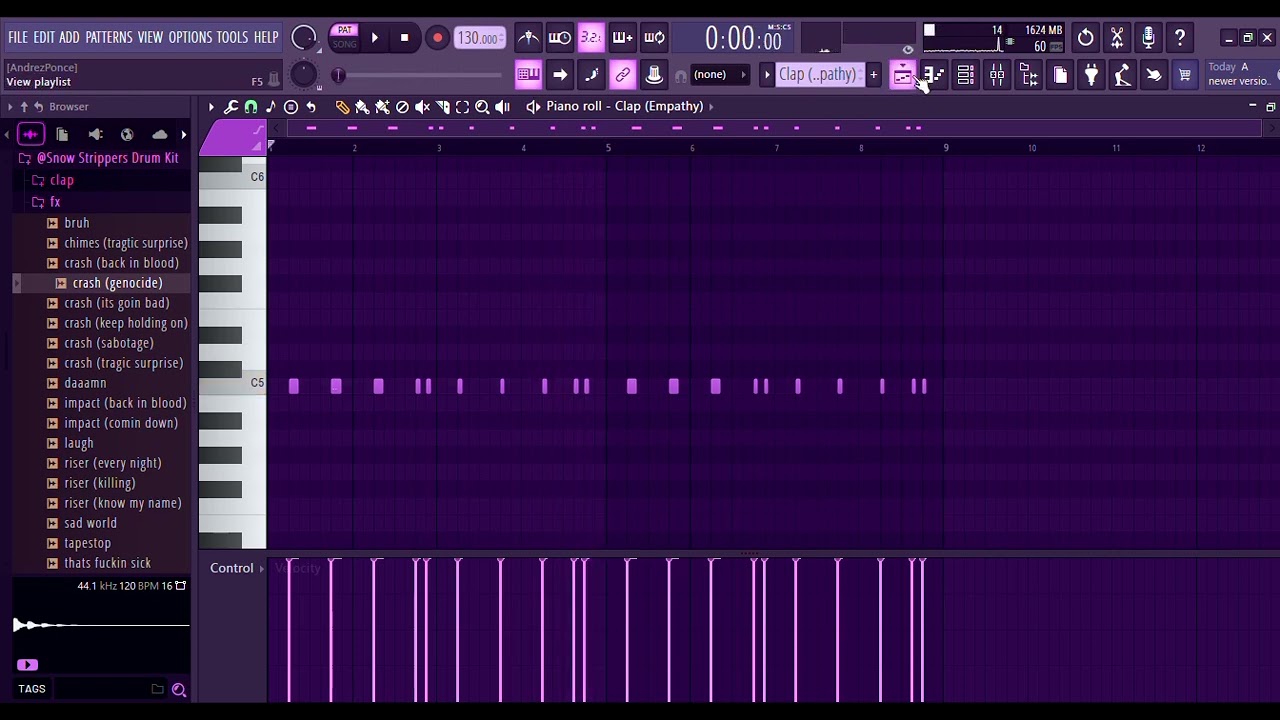Expand the clap folder
Viewport: 1280px width, 720px height.
pyautogui.click(x=53, y=180)
